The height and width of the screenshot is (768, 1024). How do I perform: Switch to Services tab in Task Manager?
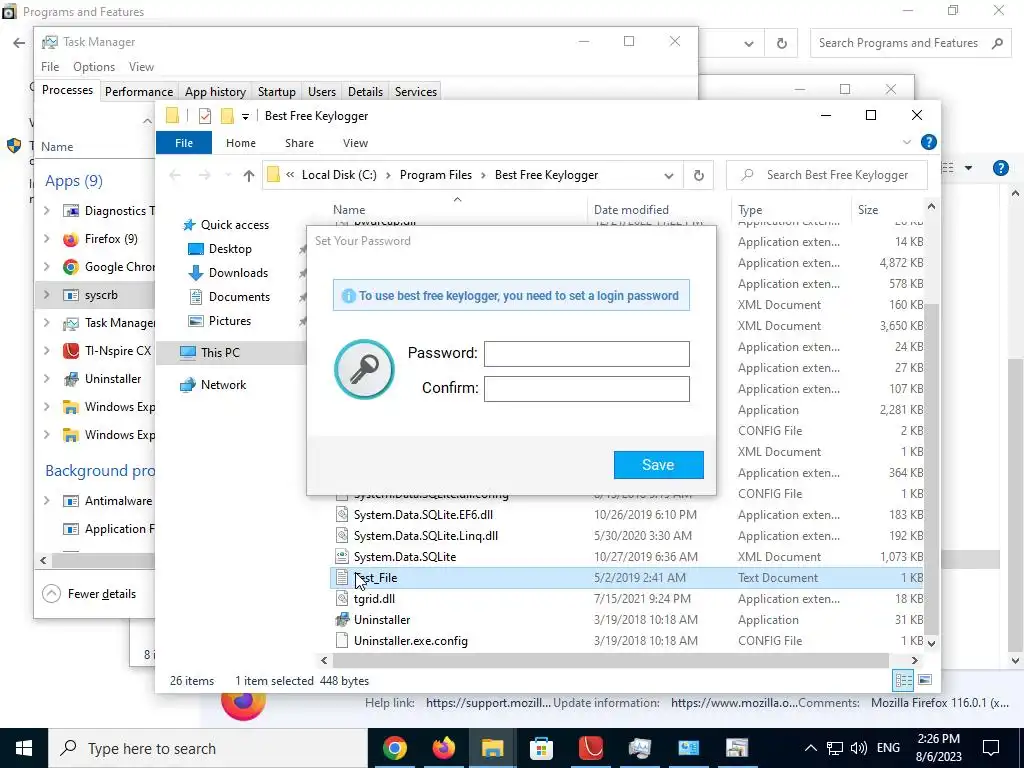coord(415,91)
